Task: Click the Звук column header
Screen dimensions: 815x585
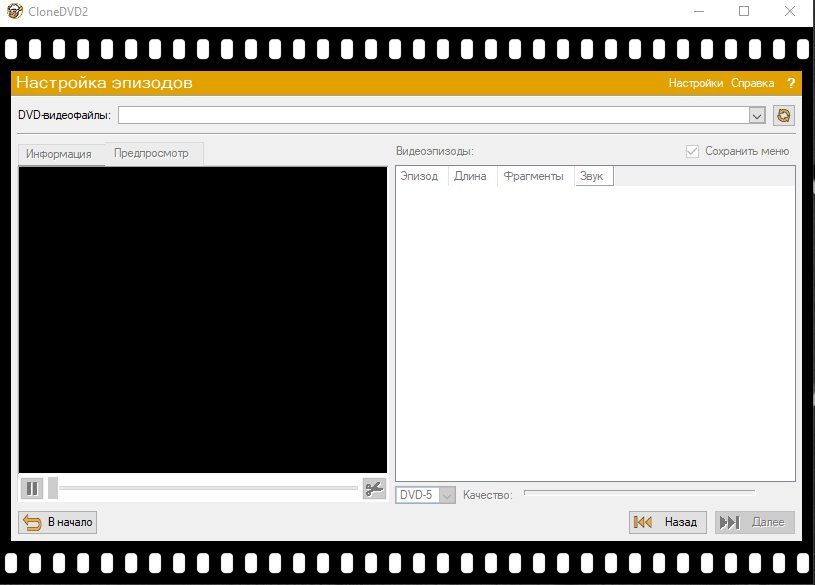Action: click(x=594, y=176)
